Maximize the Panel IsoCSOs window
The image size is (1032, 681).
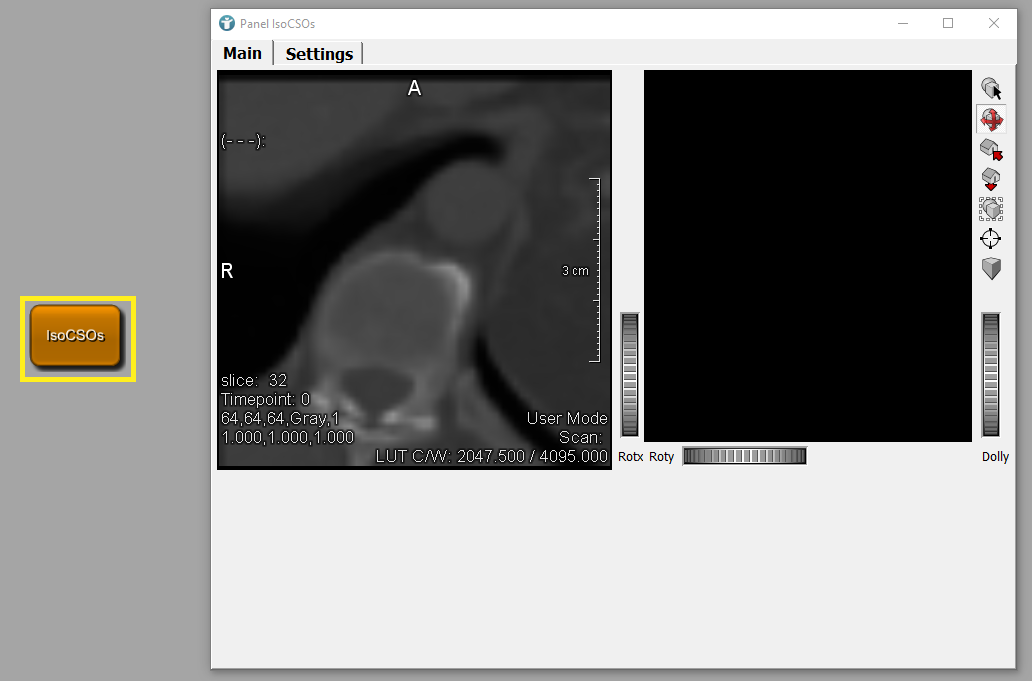(948, 23)
